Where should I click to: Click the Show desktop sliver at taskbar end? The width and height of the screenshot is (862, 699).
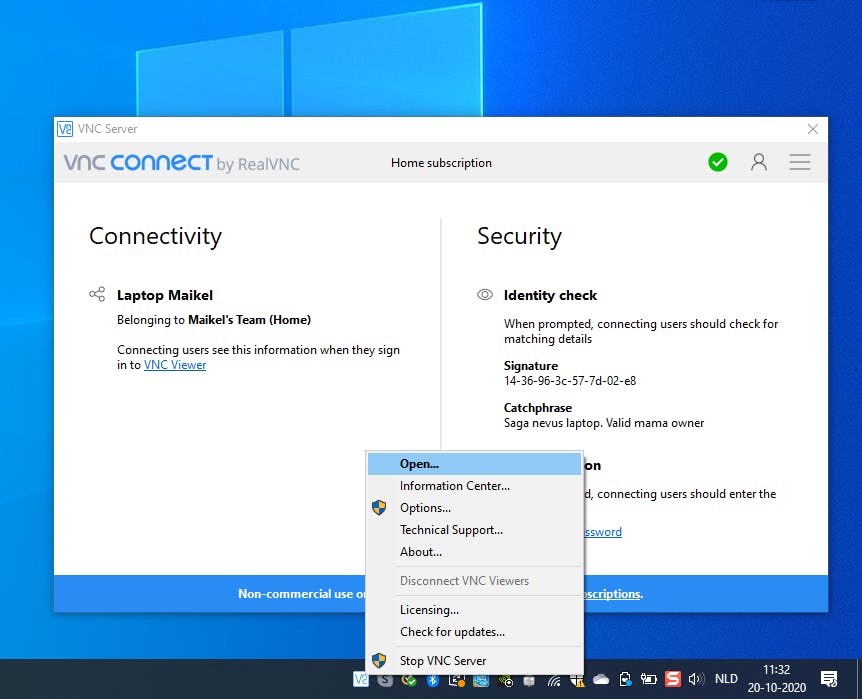[858, 679]
